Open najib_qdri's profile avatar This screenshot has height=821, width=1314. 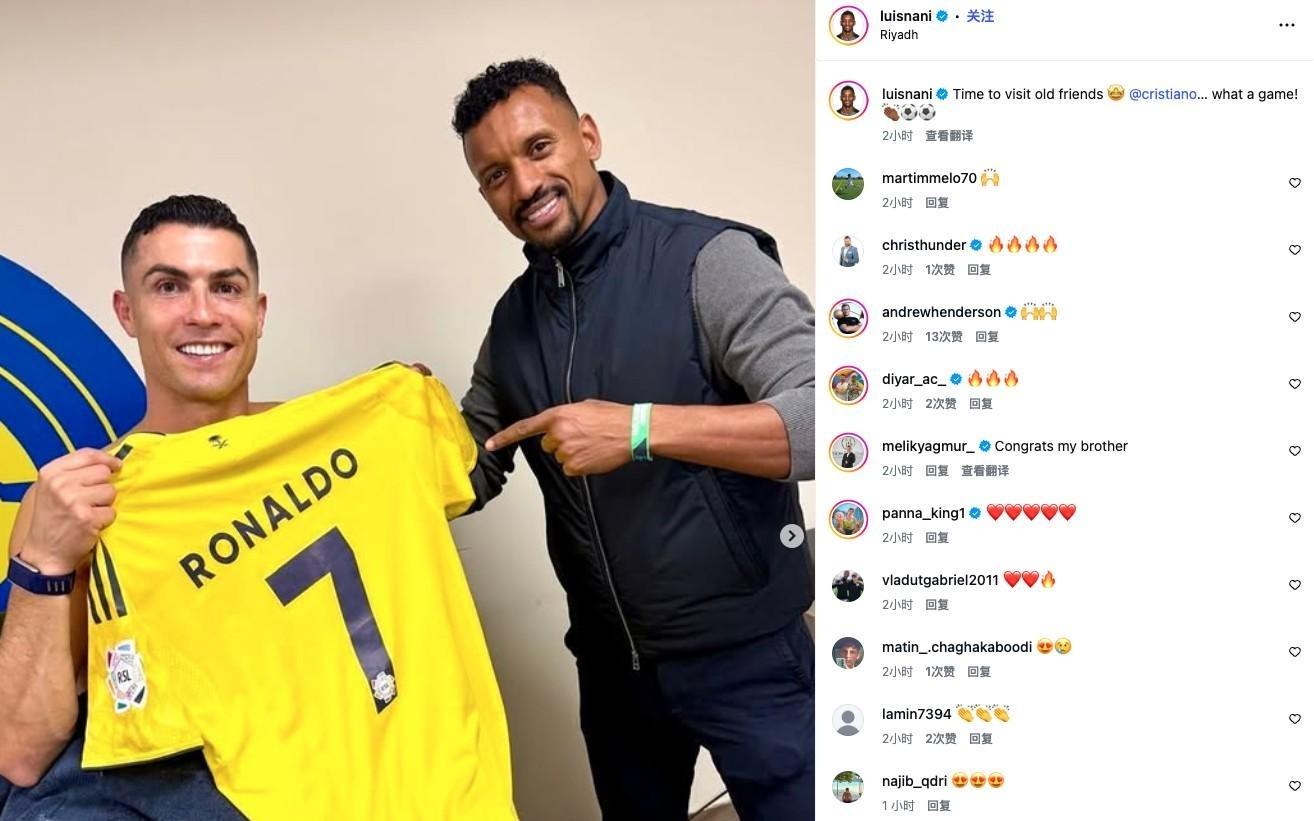click(848, 787)
